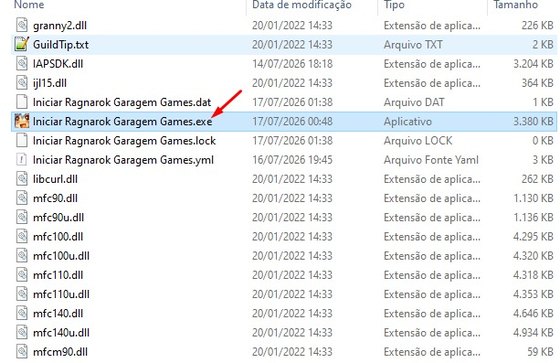Sort by Data de modificação column header
This screenshot has height=363, width=560.
pos(302,5)
